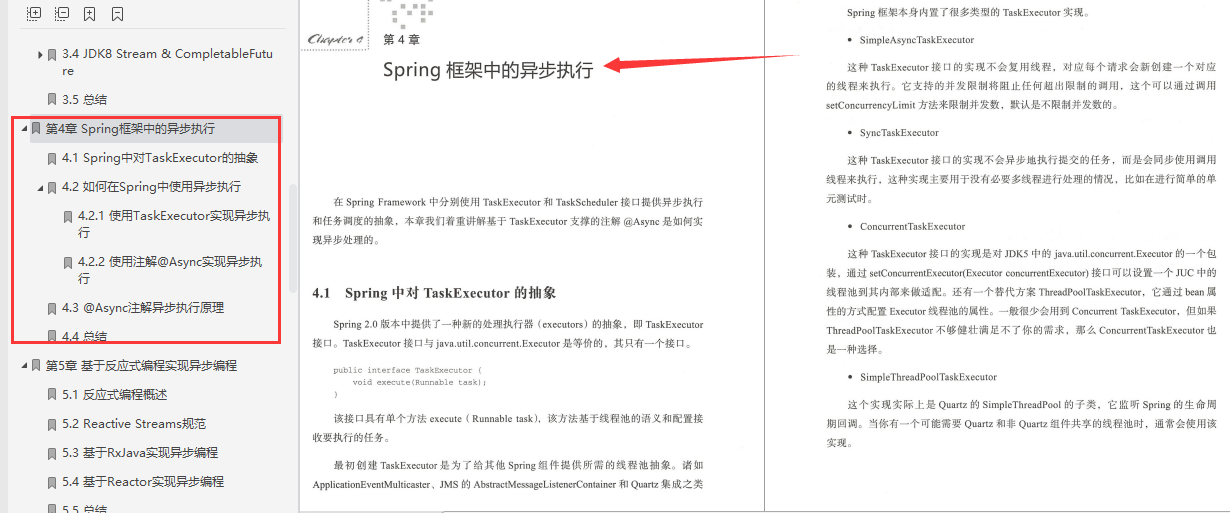Open bookmark 4.2.2 使用注解@Async实现异步执行
The width and height of the screenshot is (1230, 513).
tap(170, 270)
